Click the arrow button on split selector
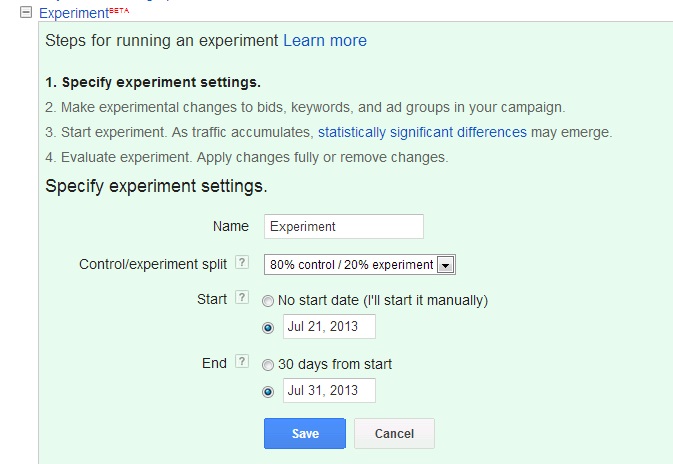Image resolution: width=673 pixels, height=464 pixels. (x=446, y=265)
